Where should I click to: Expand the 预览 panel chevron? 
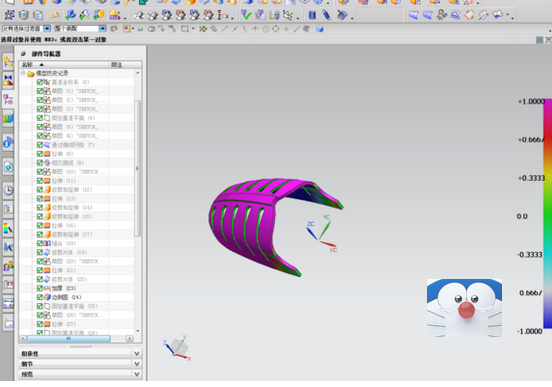tap(137, 374)
